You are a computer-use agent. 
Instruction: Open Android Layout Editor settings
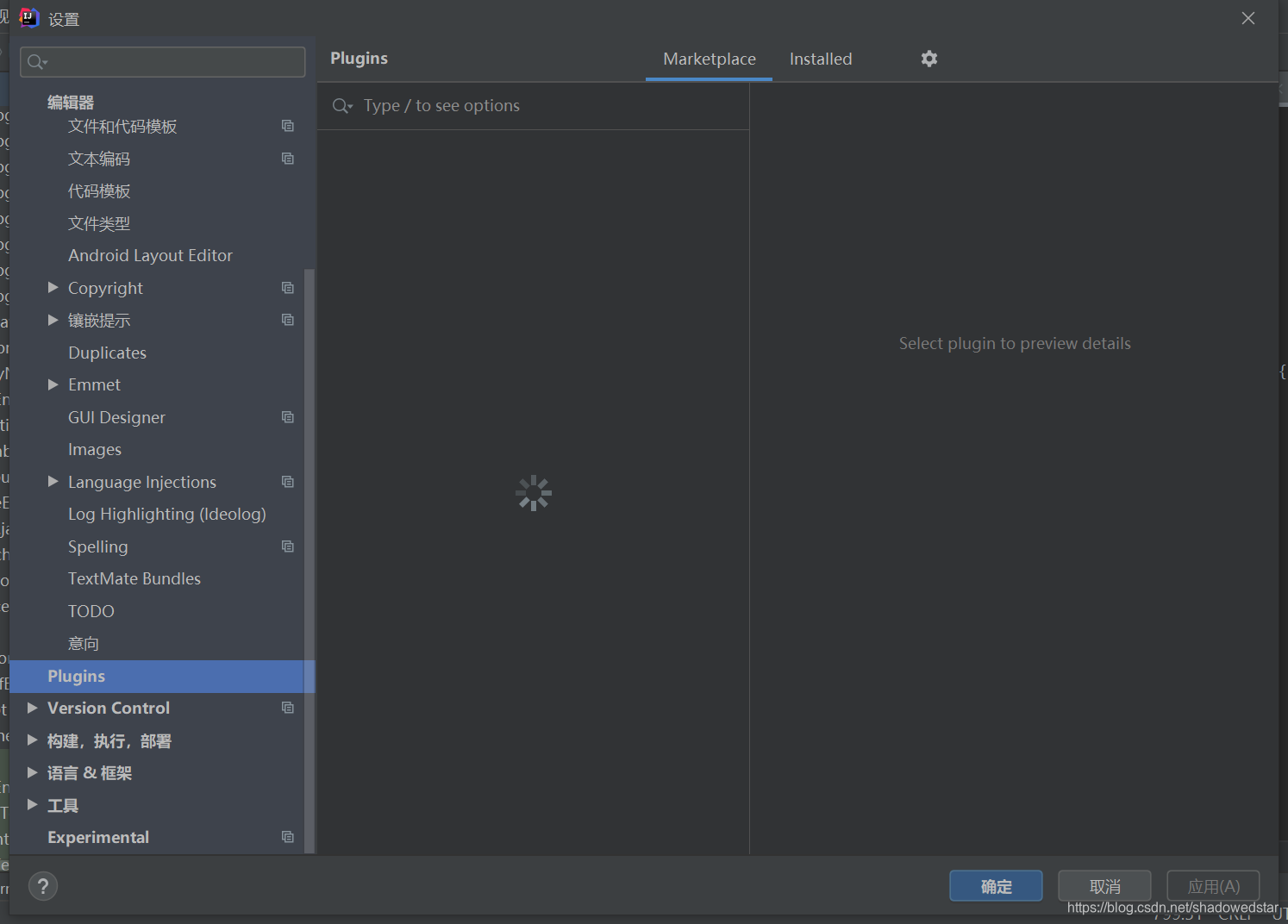coord(150,255)
